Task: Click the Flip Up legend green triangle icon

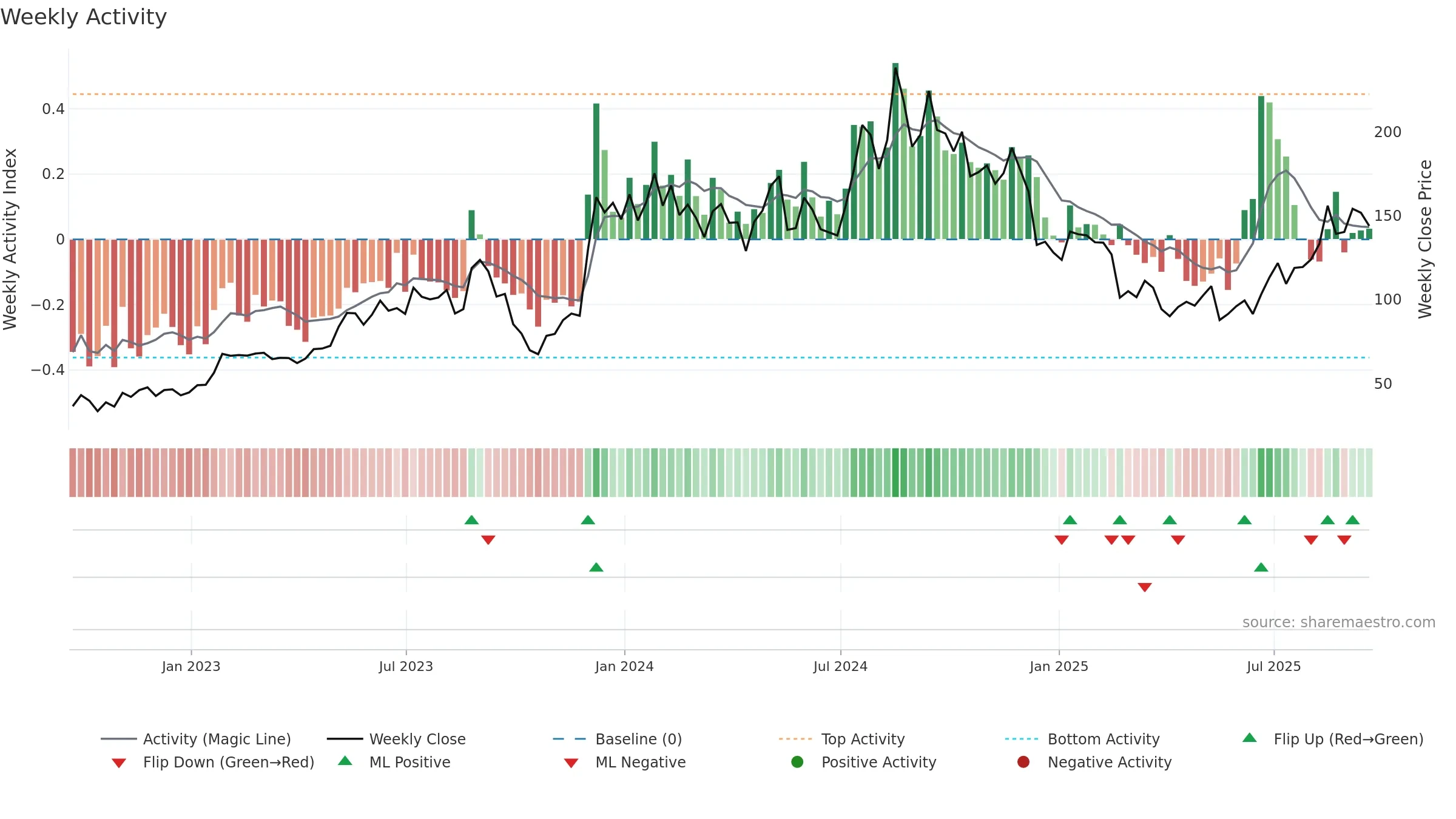Action: [x=1250, y=738]
